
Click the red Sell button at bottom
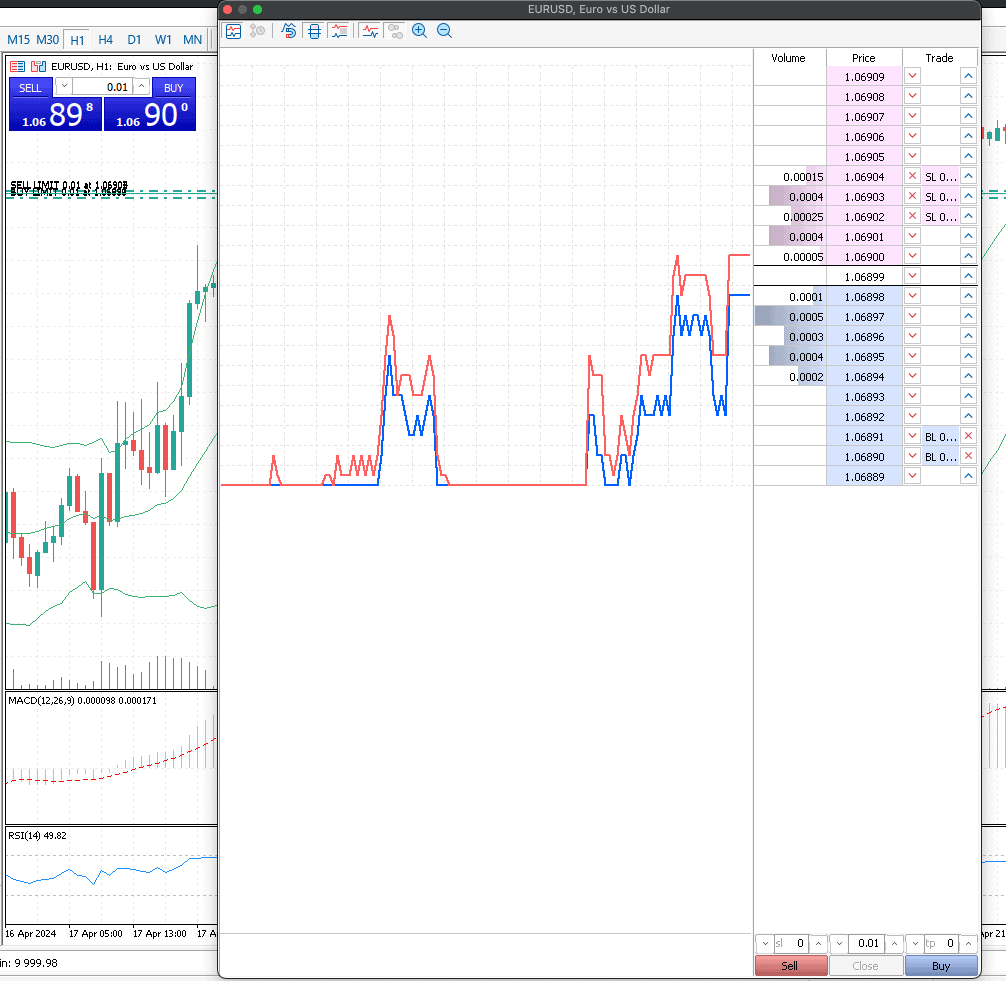click(x=790, y=966)
